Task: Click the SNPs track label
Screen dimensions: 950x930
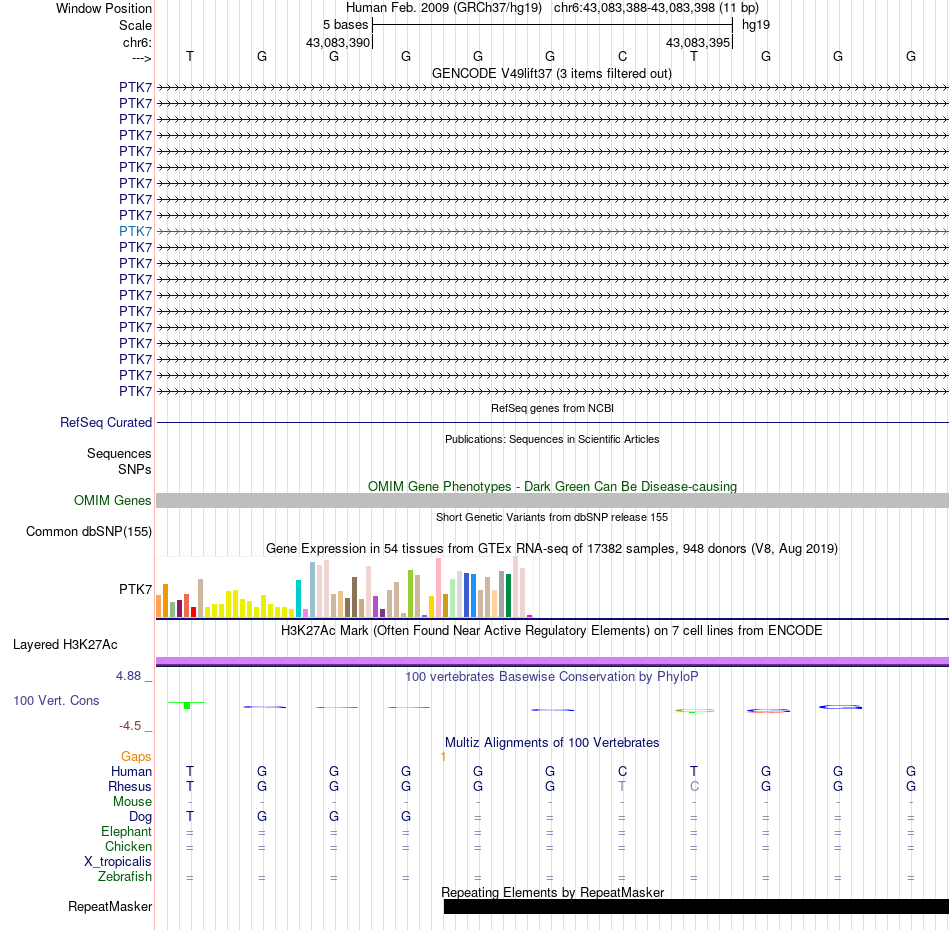Action: (x=135, y=469)
